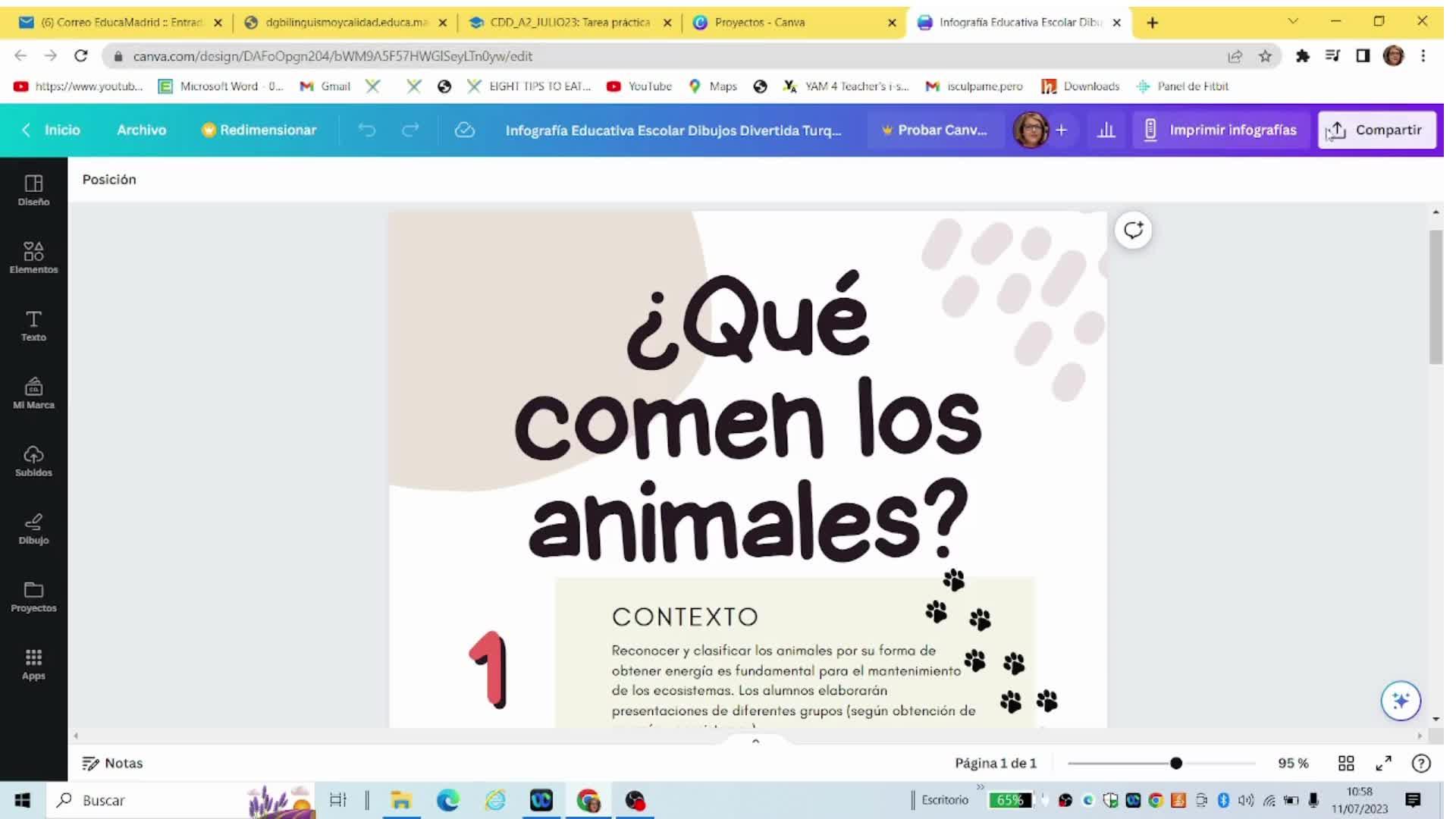Expand the pages drawer with chevron
The height and width of the screenshot is (819, 1456).
click(x=755, y=741)
